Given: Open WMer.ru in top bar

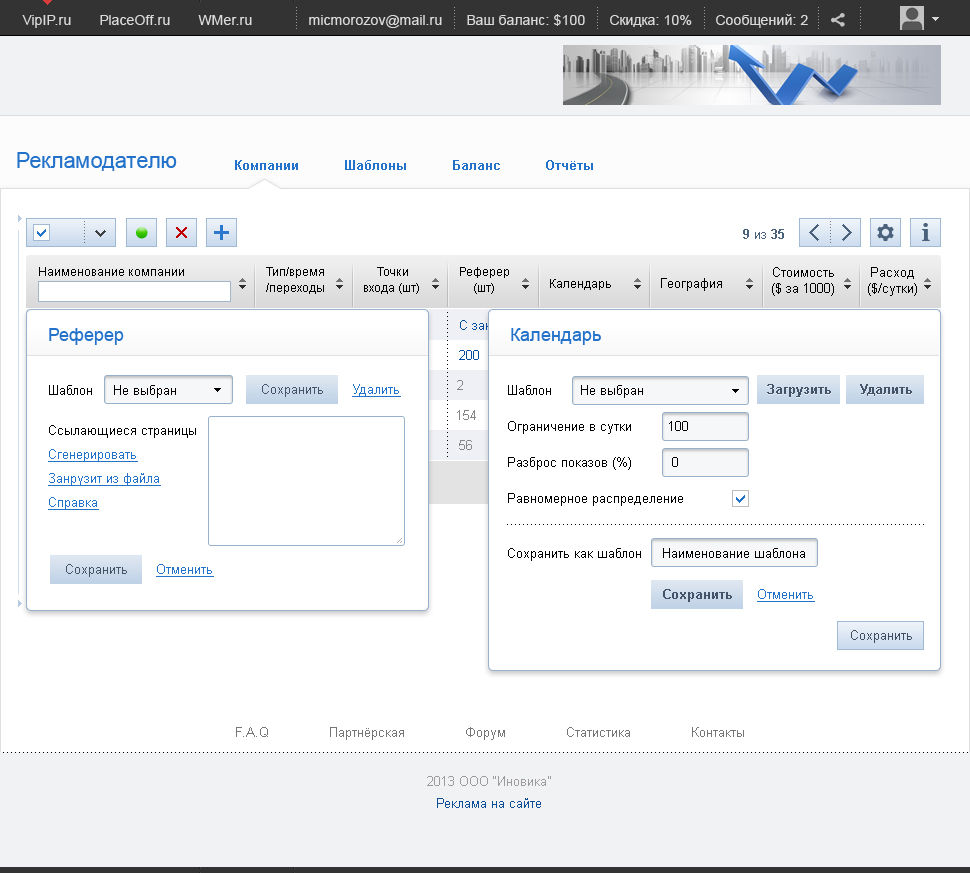Looking at the screenshot, I should click(x=225, y=20).
